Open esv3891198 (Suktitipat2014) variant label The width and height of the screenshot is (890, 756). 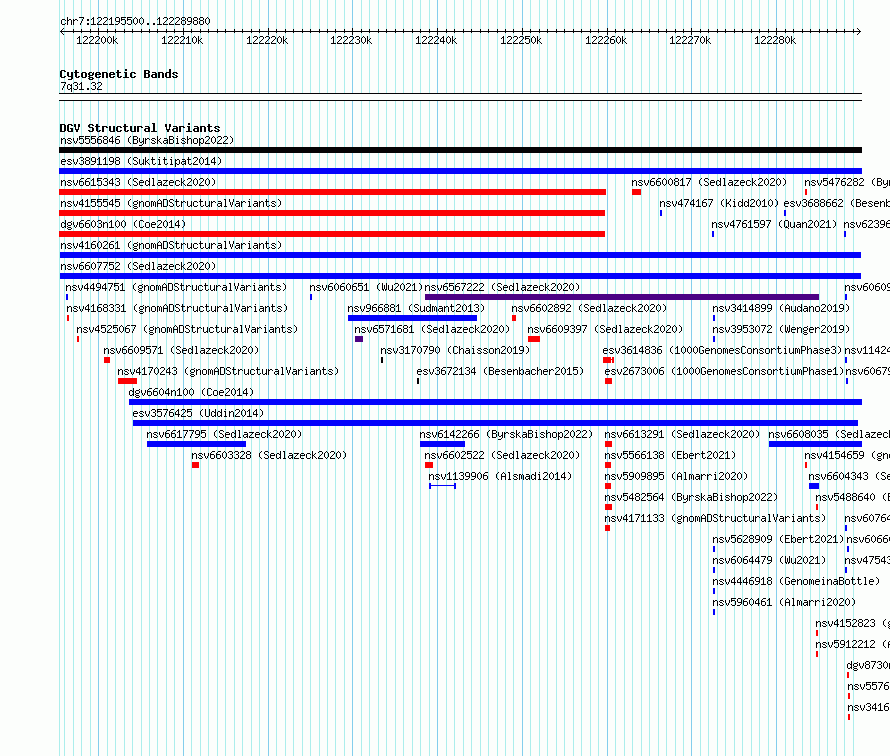point(141,161)
